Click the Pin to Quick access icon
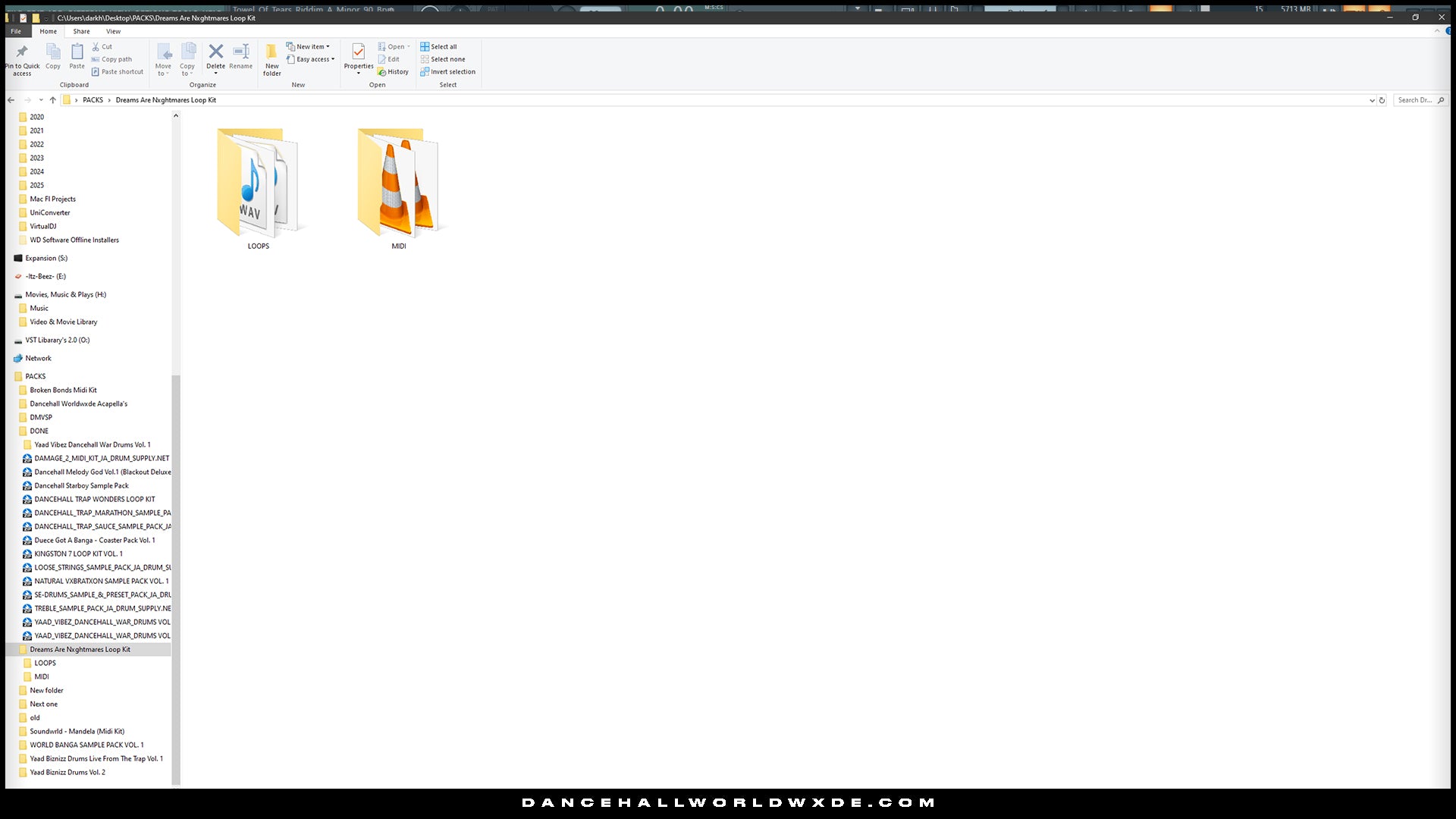This screenshot has width=1456, height=819. (x=22, y=52)
